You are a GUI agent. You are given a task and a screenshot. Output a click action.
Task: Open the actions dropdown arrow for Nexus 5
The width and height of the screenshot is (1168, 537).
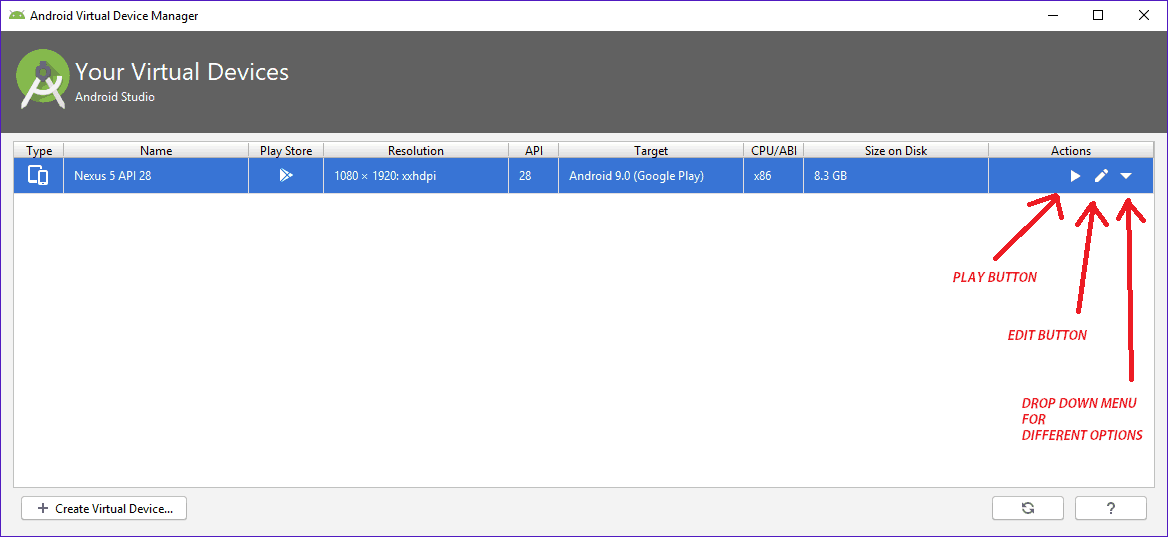(x=1126, y=176)
